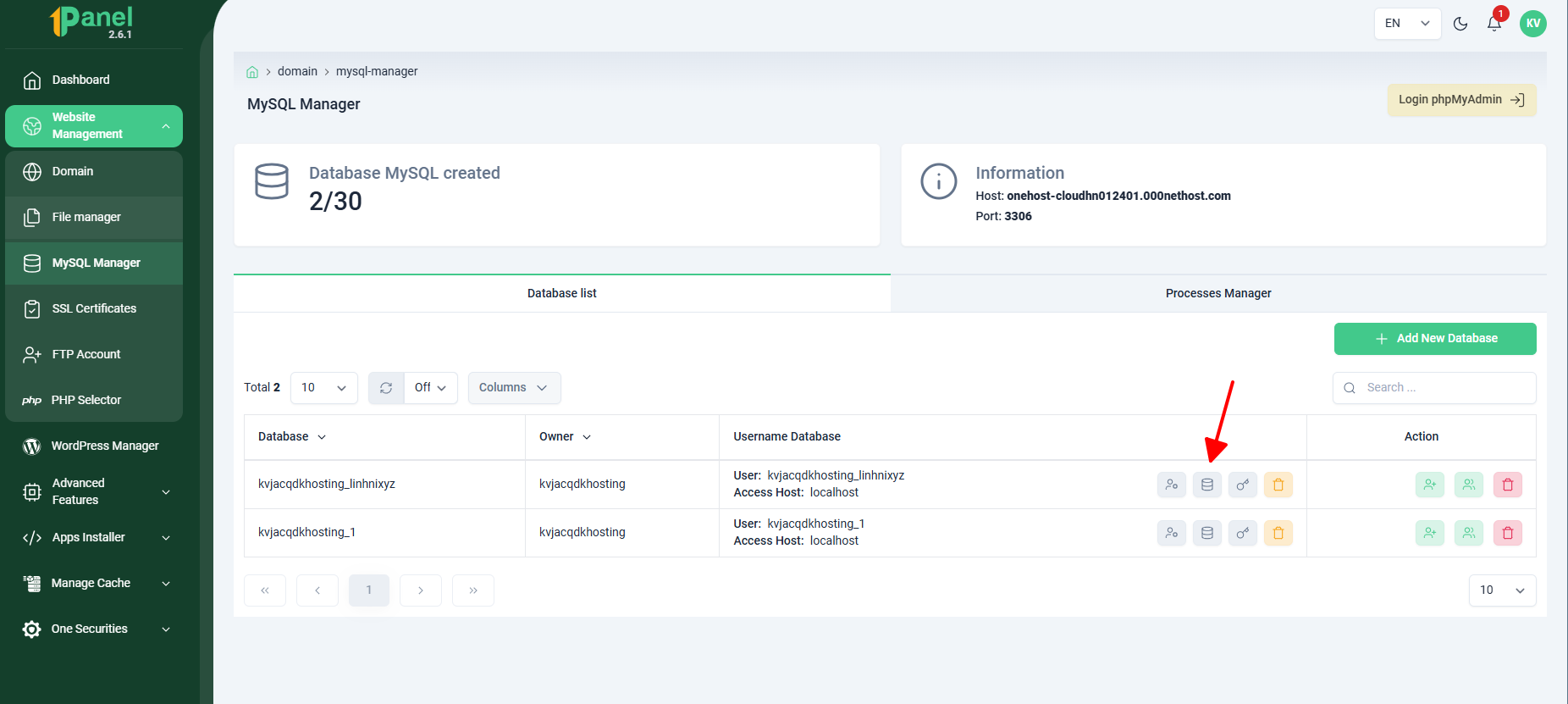This screenshot has height=704, width=1568.
Task: Go to home via breadcrumb house icon
Action: pyautogui.click(x=252, y=72)
